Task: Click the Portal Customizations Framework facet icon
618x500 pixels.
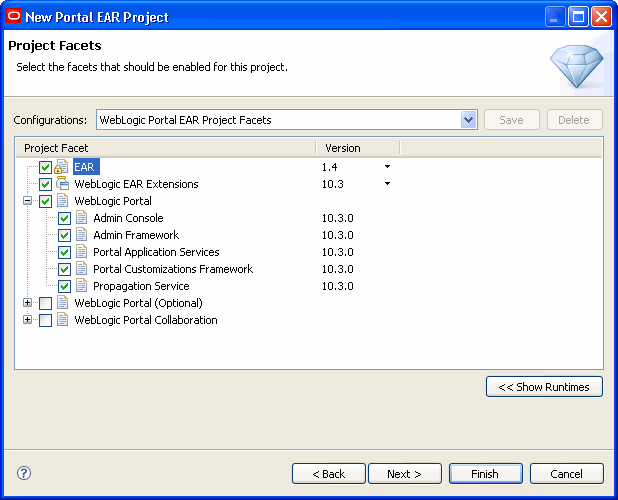Action: tap(82, 269)
